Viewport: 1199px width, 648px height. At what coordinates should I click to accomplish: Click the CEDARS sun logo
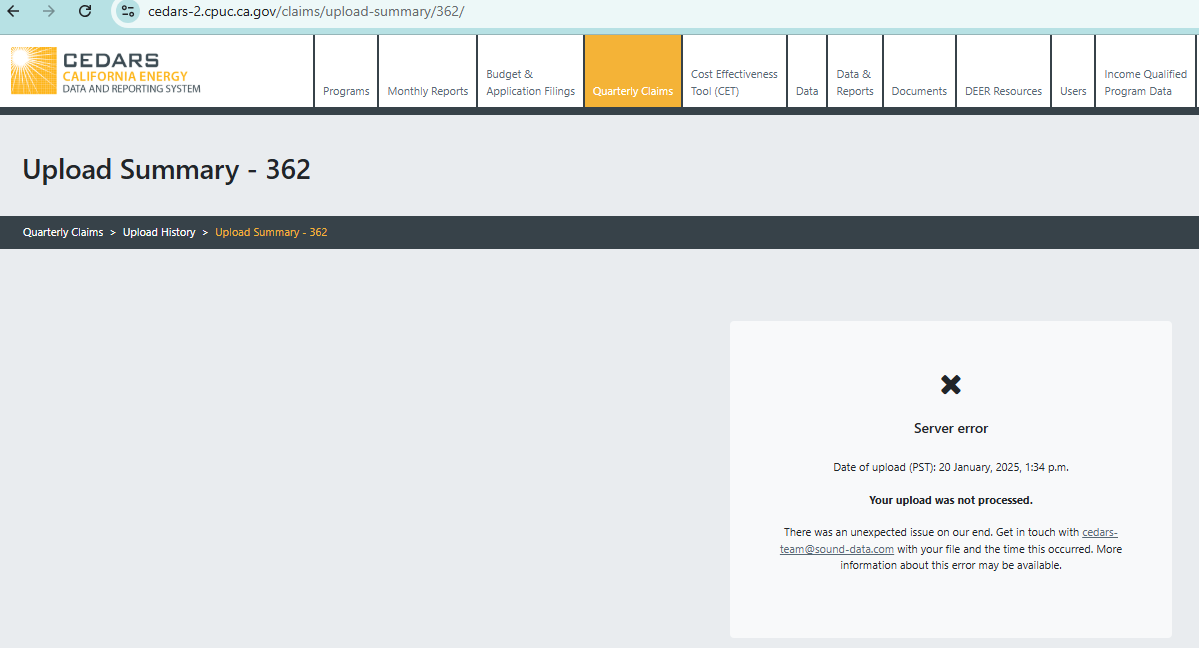tap(33, 71)
